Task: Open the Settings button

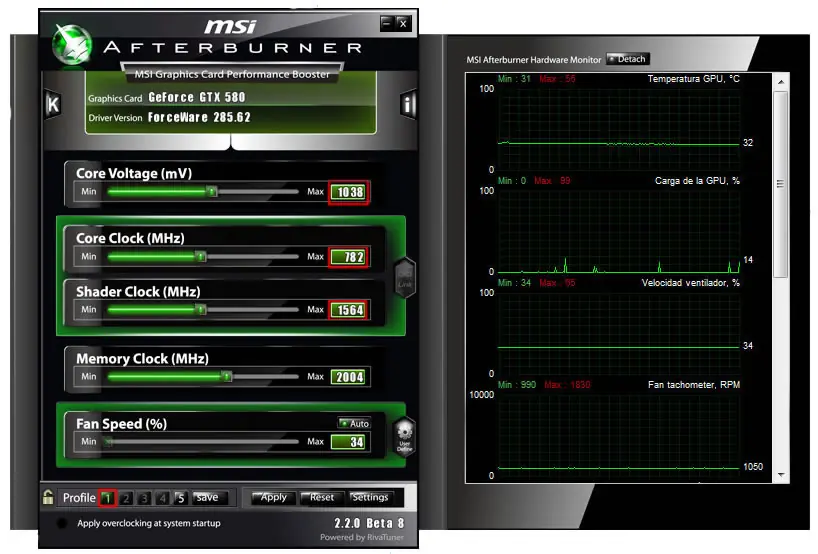Action: (x=370, y=498)
